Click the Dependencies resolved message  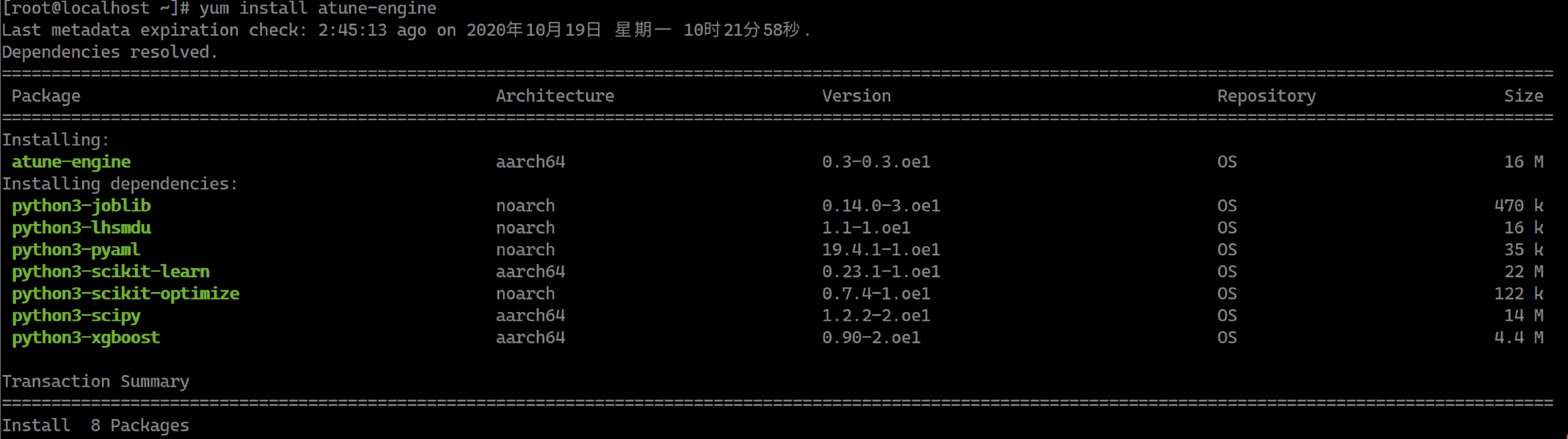tap(109, 52)
